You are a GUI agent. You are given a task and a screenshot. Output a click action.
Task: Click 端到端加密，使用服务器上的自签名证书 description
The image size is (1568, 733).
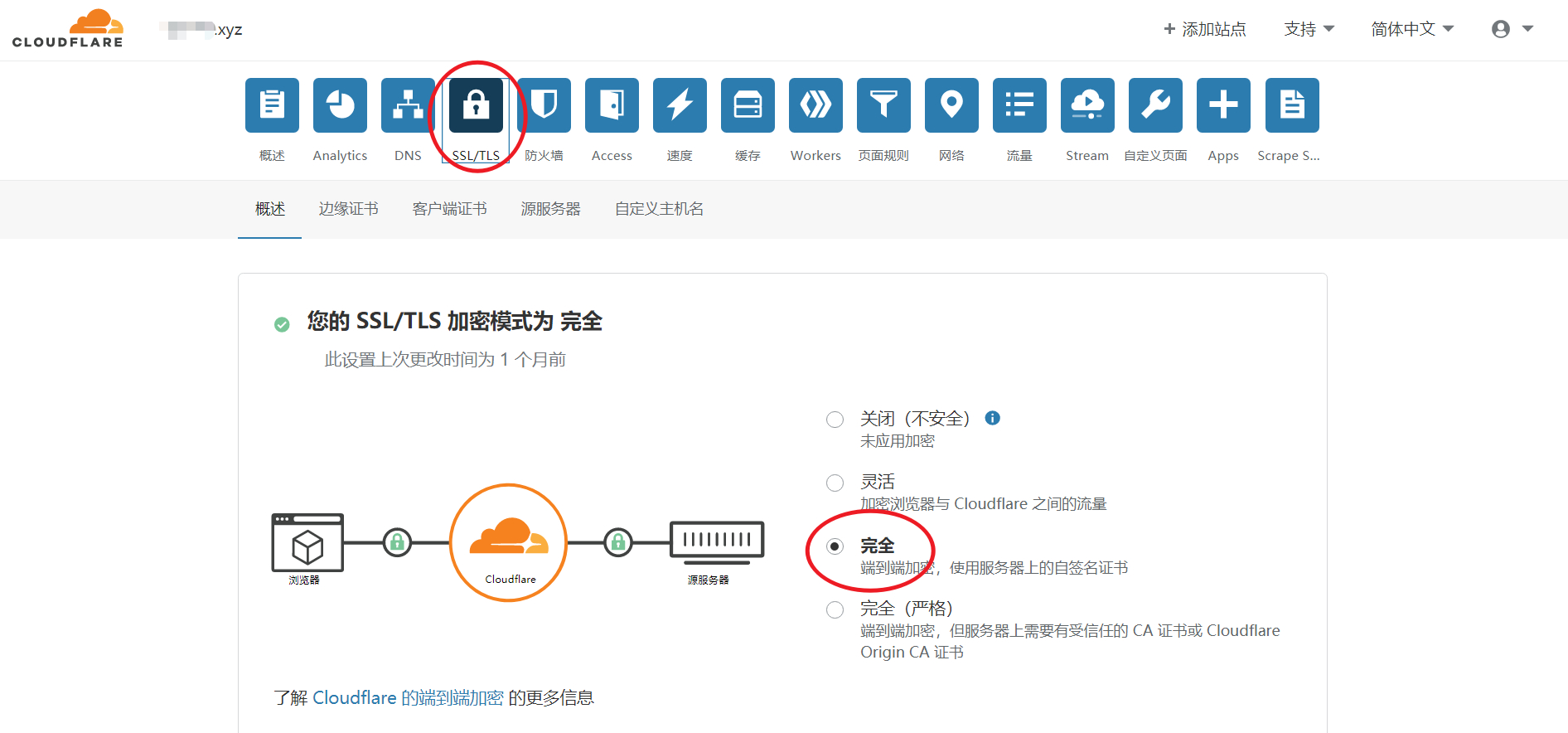pos(995,568)
